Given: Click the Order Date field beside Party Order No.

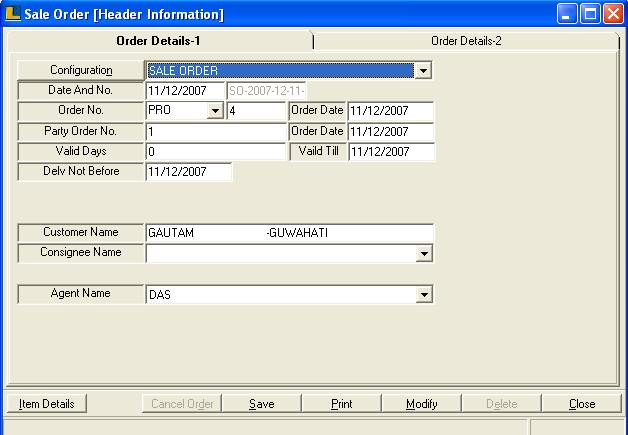Looking at the screenshot, I should point(391,131).
